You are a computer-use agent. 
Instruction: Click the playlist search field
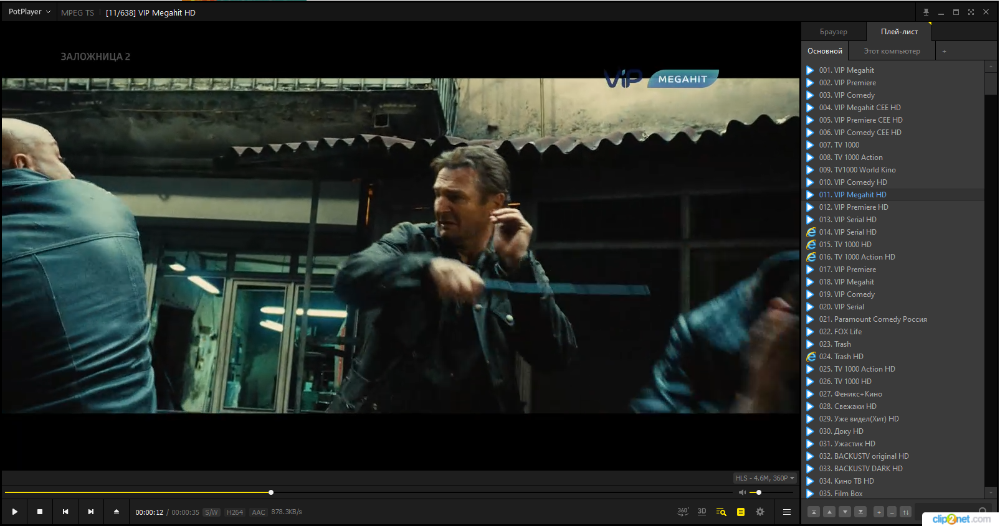(953, 511)
